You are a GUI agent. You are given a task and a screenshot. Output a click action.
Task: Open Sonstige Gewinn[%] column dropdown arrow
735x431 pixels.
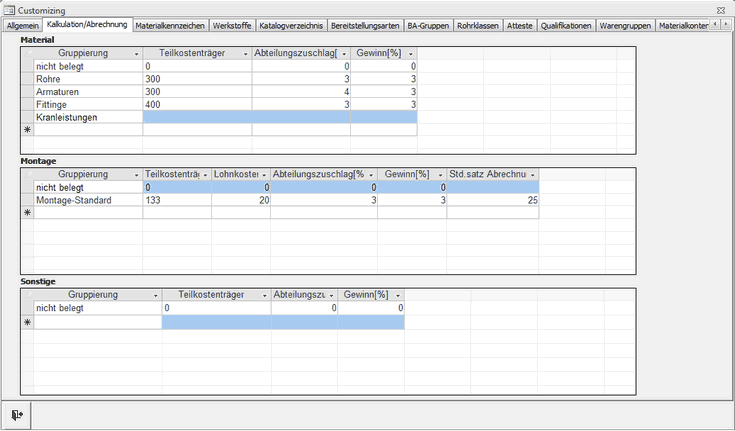[398, 296]
